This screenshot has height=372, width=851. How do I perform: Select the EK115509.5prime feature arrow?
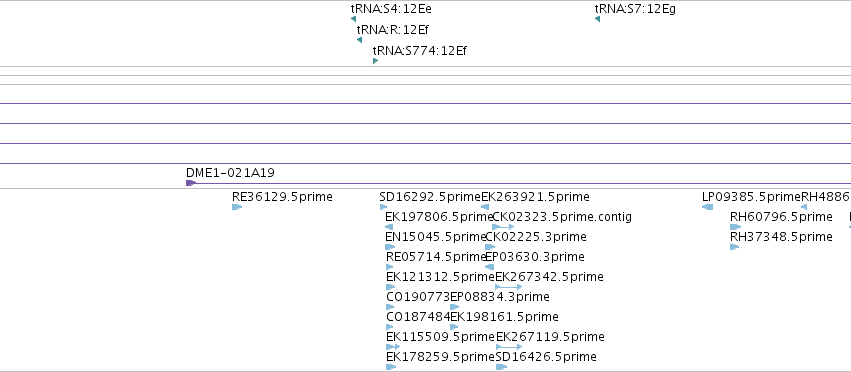click(x=393, y=347)
